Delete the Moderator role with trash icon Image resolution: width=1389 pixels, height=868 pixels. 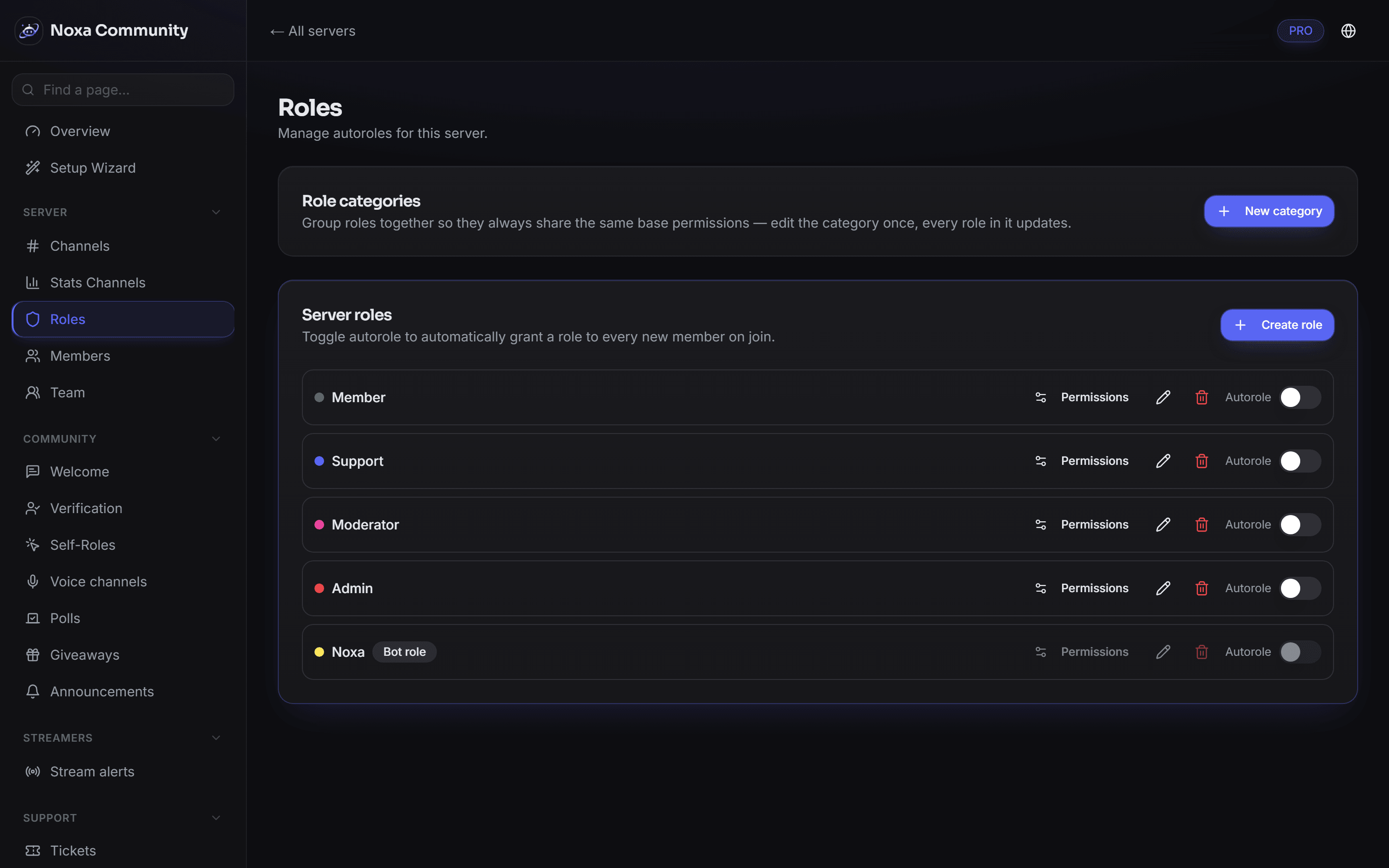[1202, 525]
